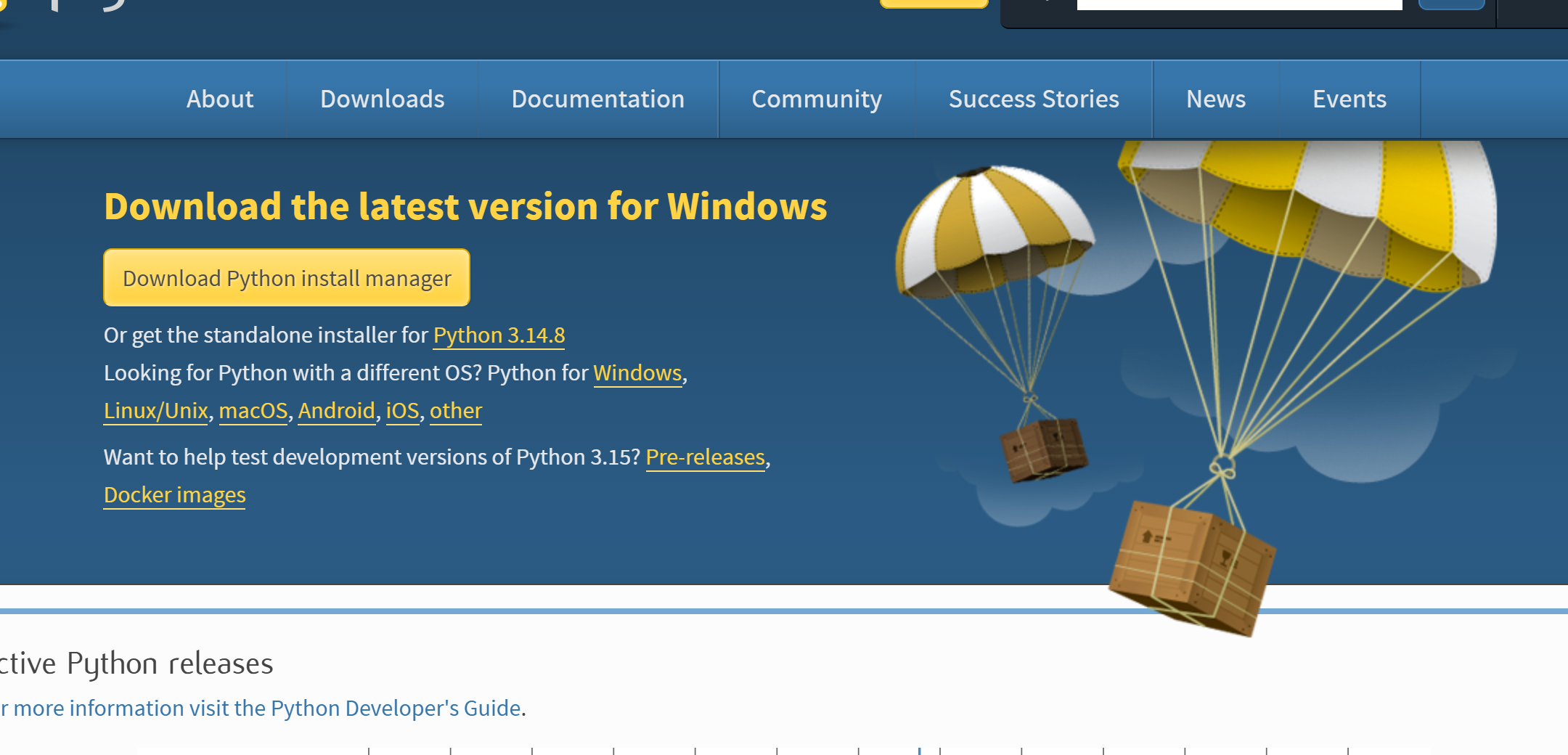The image size is (1568, 755).
Task: Open the iOS downloads link
Action: tap(403, 411)
